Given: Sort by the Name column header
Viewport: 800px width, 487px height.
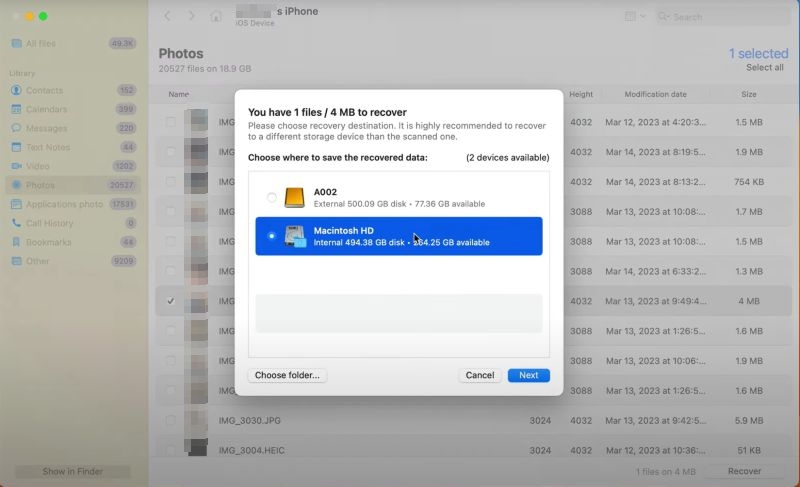Looking at the screenshot, I should (x=179, y=94).
